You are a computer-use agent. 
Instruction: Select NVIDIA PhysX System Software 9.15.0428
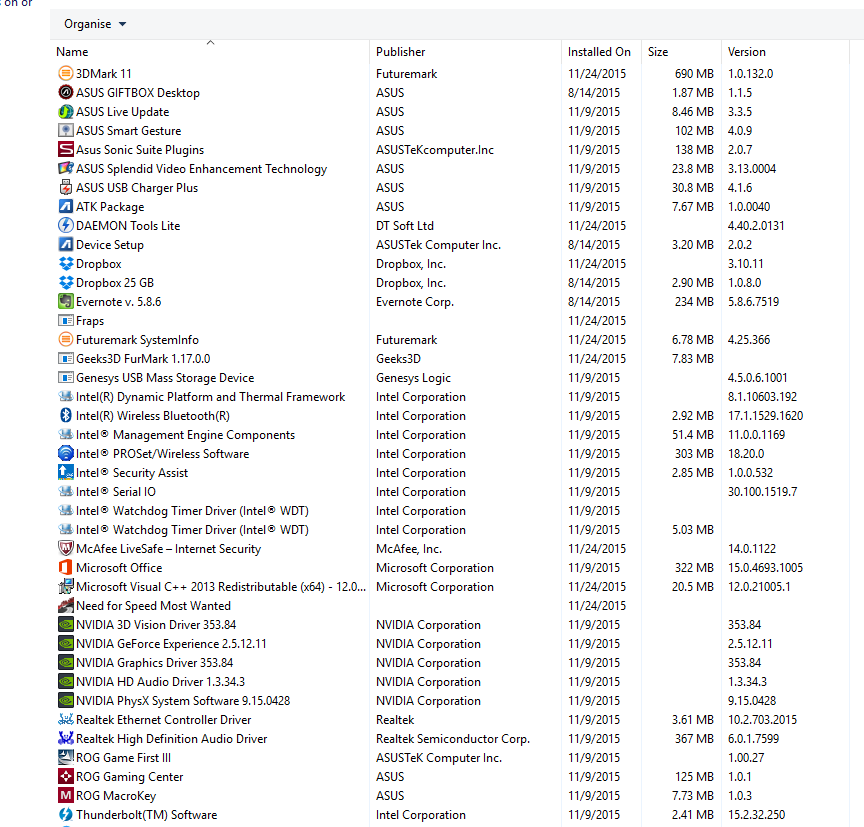coord(183,701)
